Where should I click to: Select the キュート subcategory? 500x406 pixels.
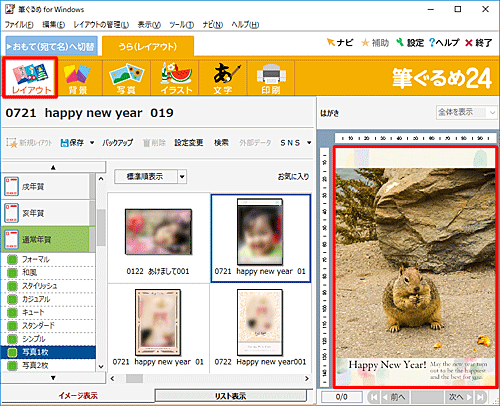48,312
